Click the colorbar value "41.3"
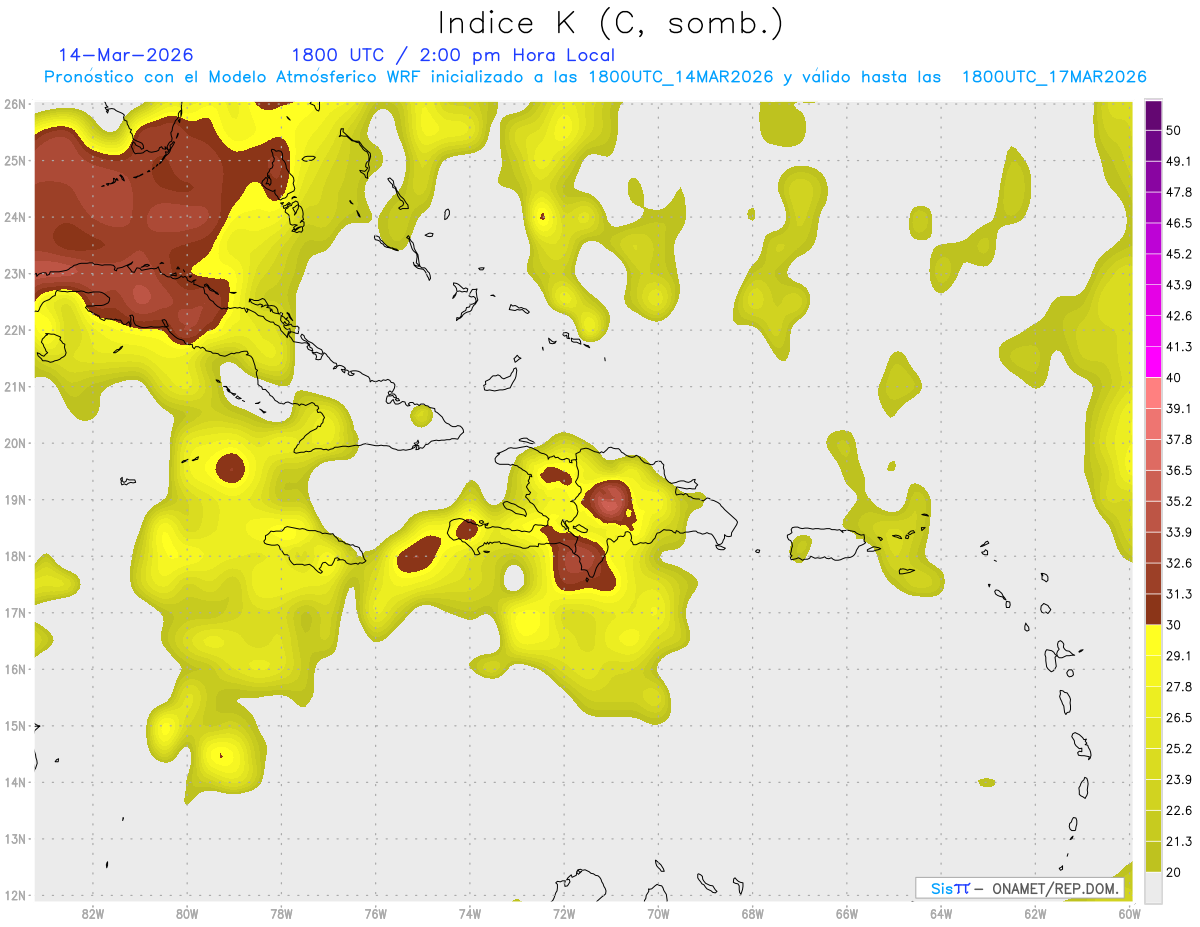This screenshot has width=1200, height=927. (x=1178, y=347)
